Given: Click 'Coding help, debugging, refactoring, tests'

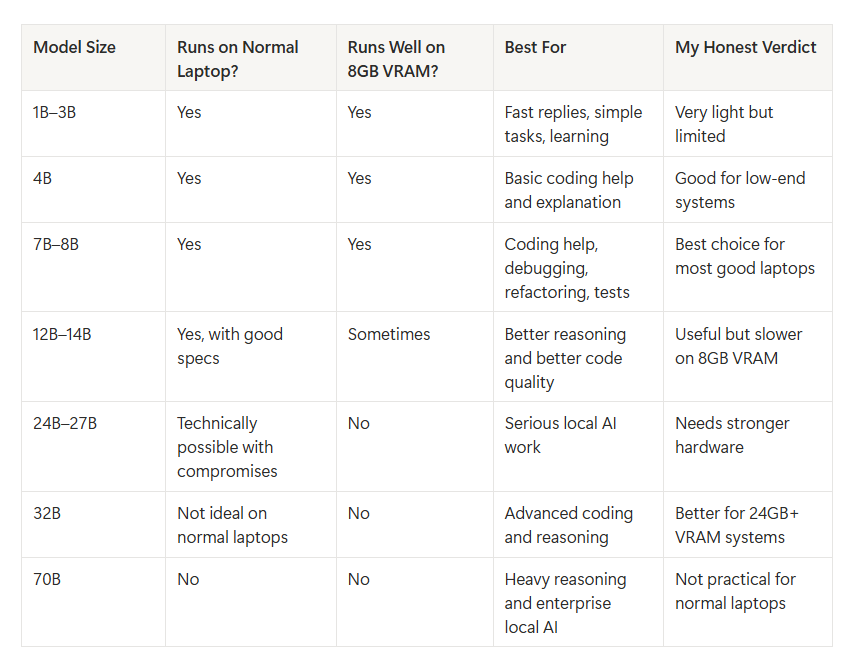Looking at the screenshot, I should click(567, 268).
